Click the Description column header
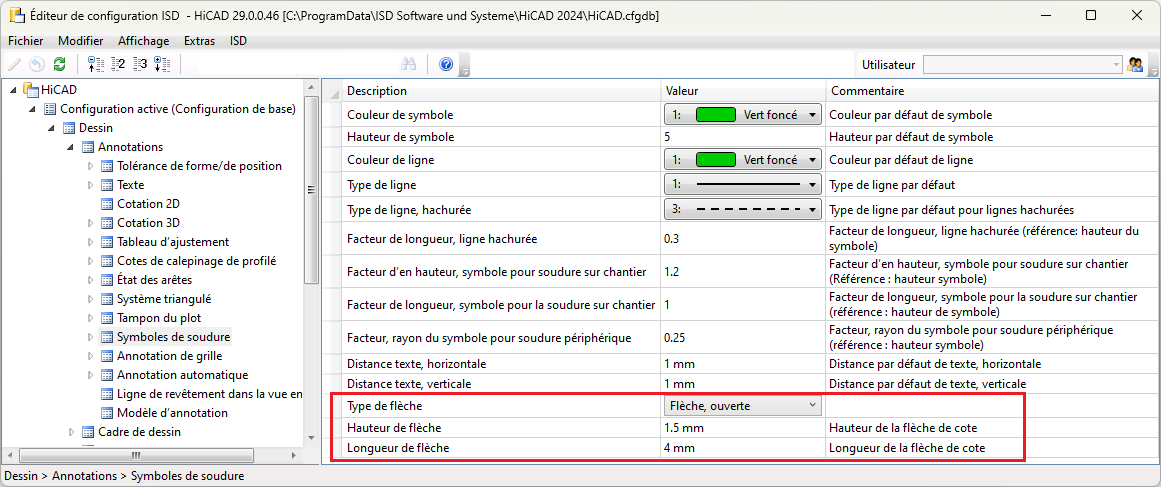The image size is (1161, 487). 501,91
